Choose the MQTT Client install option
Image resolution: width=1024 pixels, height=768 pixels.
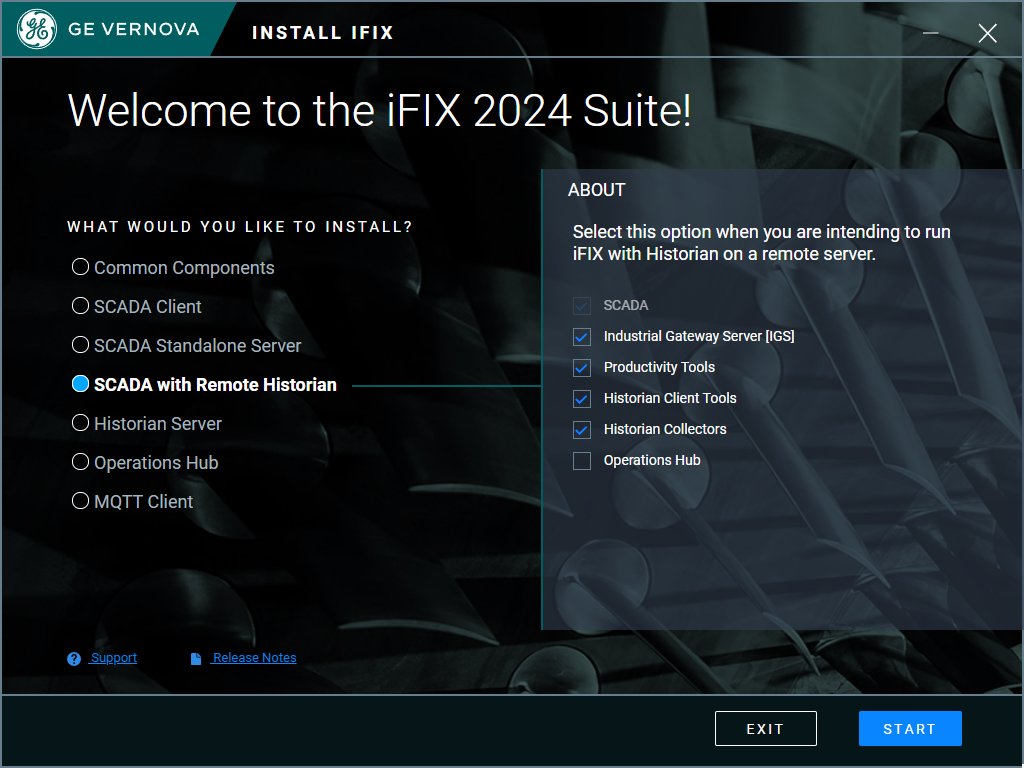(x=80, y=501)
